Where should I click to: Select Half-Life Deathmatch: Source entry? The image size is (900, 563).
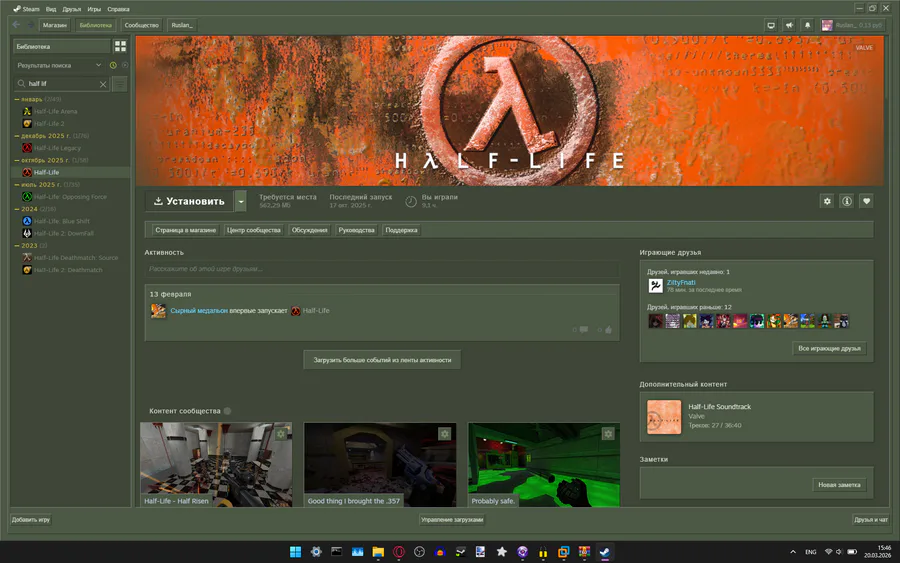point(75,258)
